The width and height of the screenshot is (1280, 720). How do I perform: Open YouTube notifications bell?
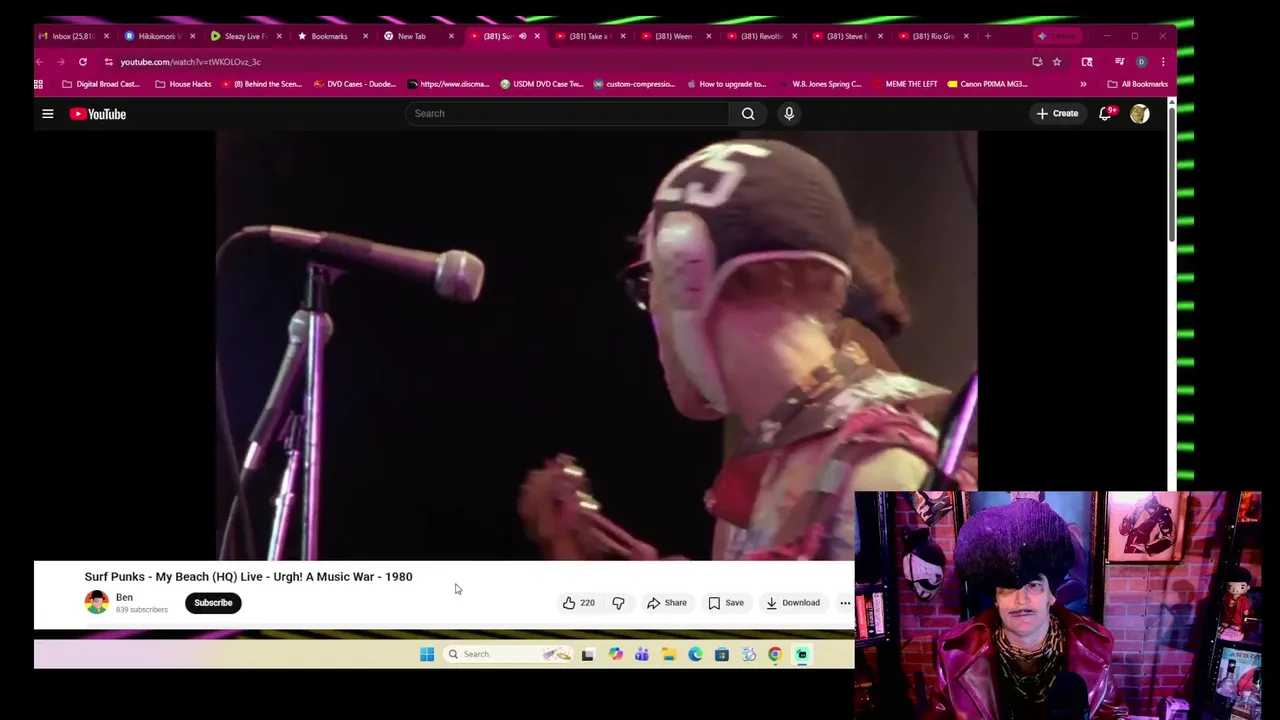1105,114
